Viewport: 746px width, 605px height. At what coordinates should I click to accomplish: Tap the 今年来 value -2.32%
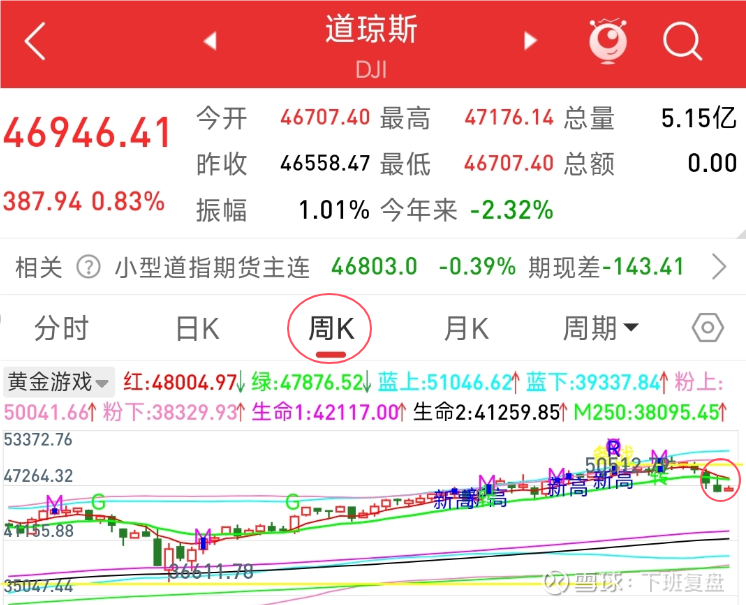[x=511, y=210]
